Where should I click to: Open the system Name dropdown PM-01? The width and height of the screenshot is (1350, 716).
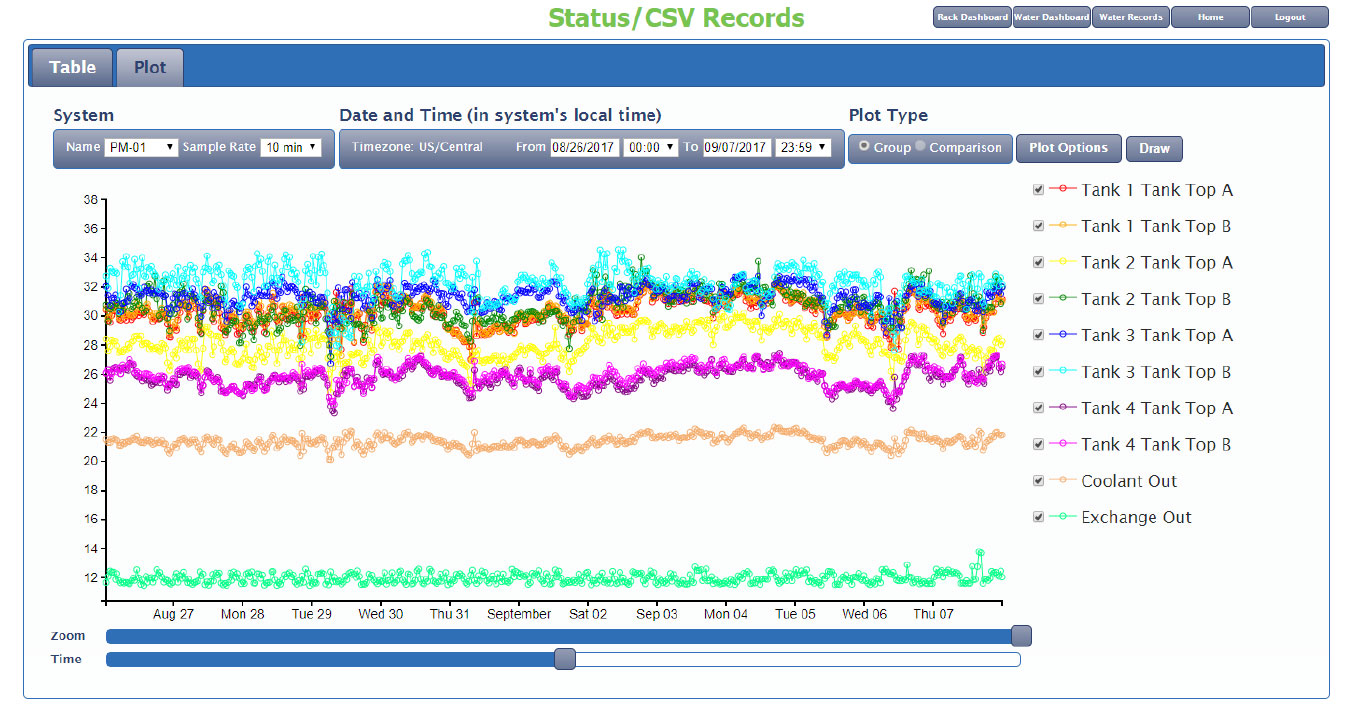click(141, 147)
